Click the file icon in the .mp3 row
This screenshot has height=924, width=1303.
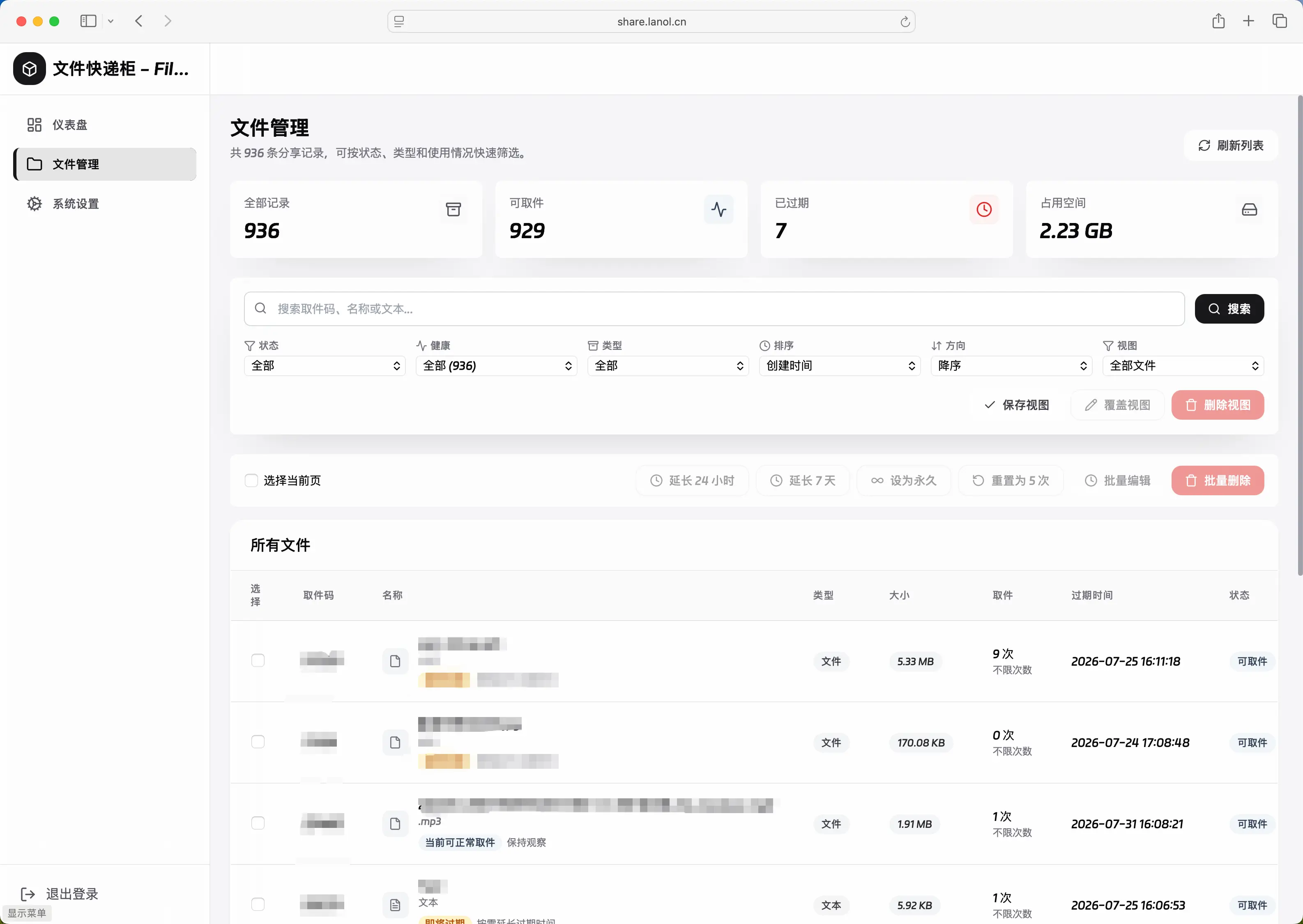[x=395, y=824]
